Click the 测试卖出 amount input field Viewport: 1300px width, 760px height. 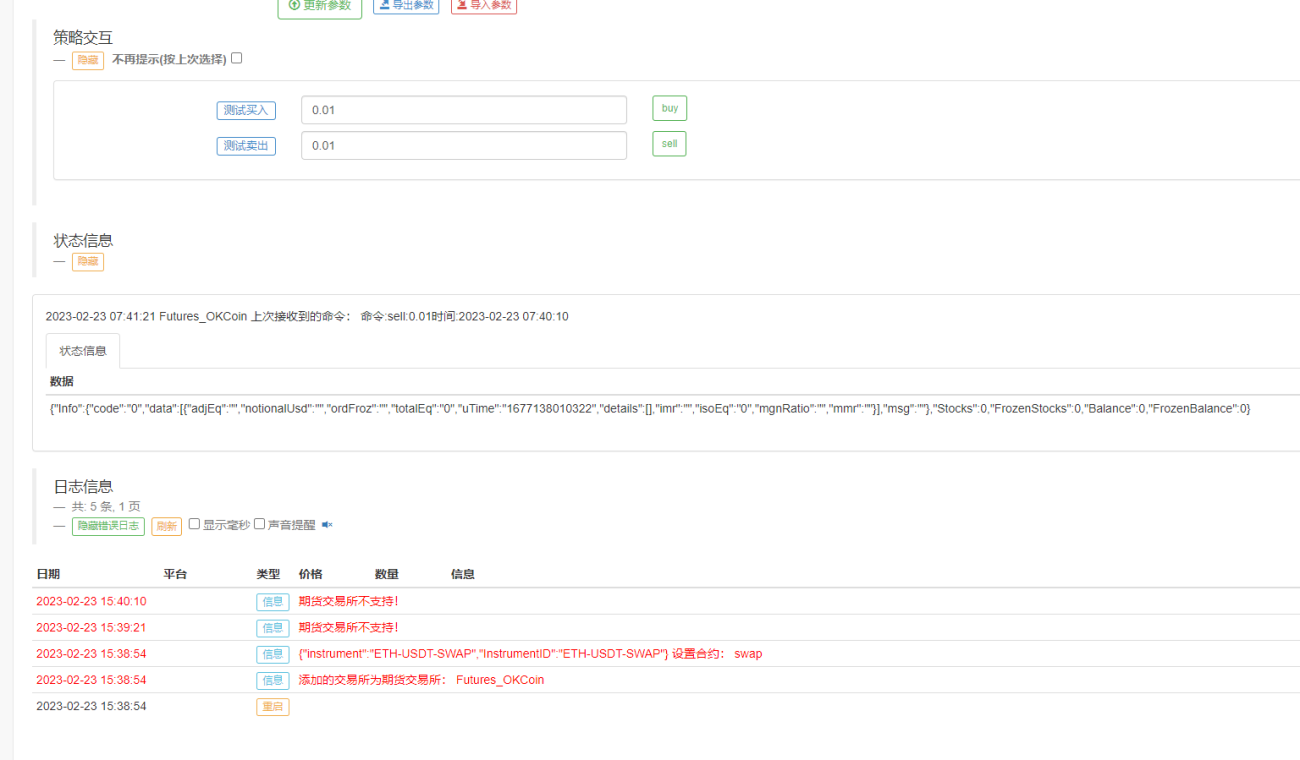click(x=464, y=145)
